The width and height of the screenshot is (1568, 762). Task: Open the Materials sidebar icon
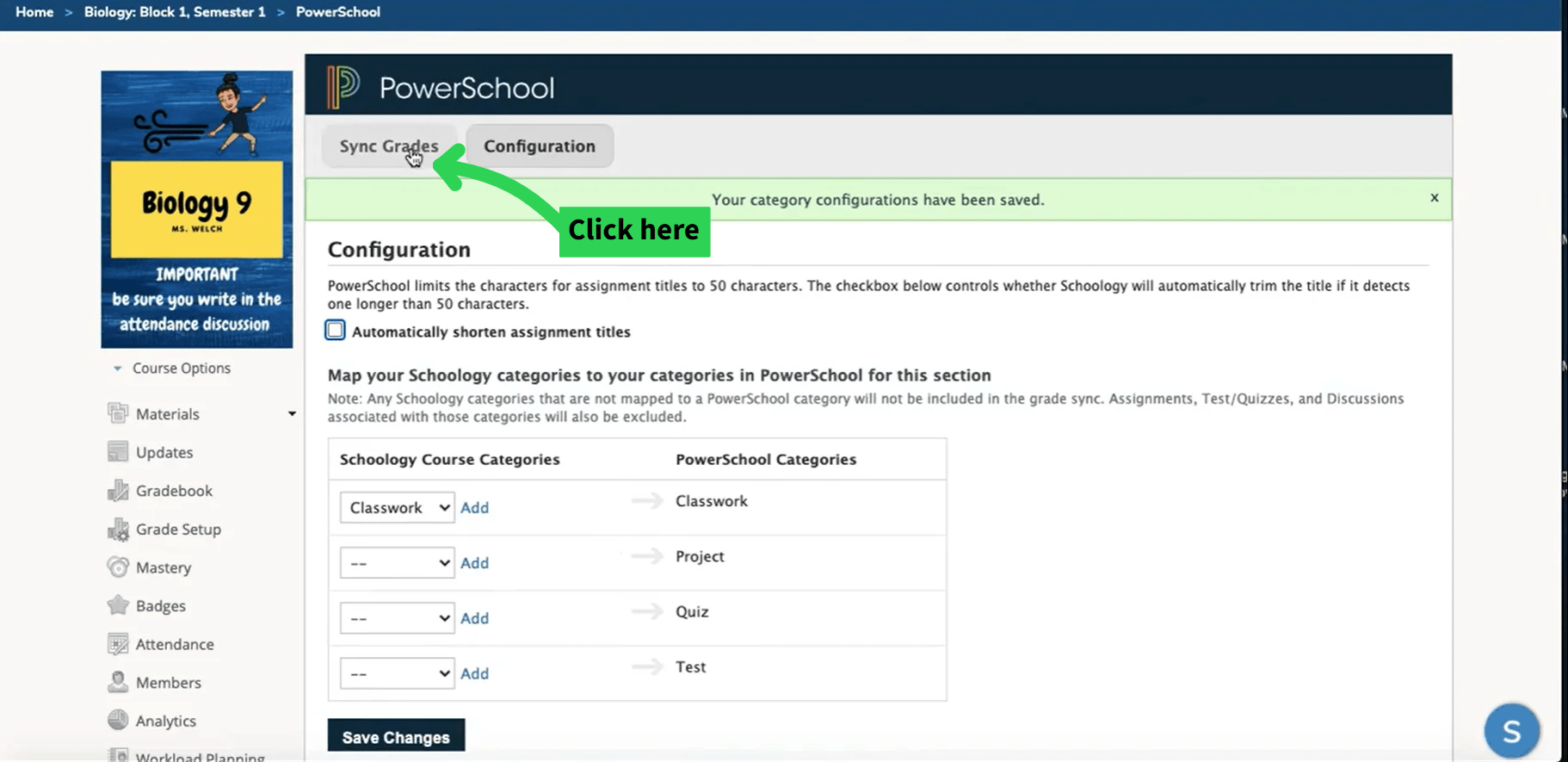point(118,413)
